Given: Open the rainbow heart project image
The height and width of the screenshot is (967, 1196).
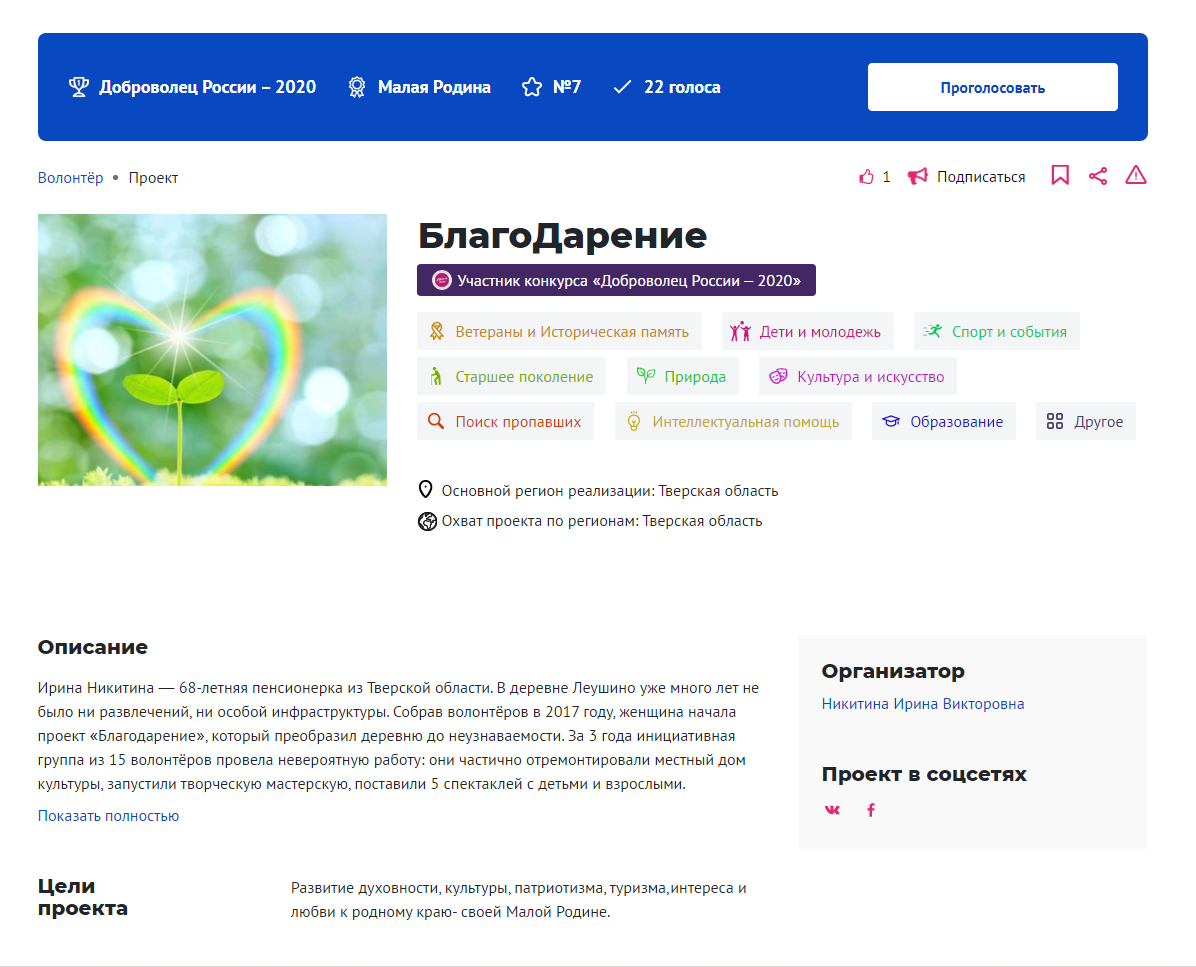Looking at the screenshot, I should [212, 349].
